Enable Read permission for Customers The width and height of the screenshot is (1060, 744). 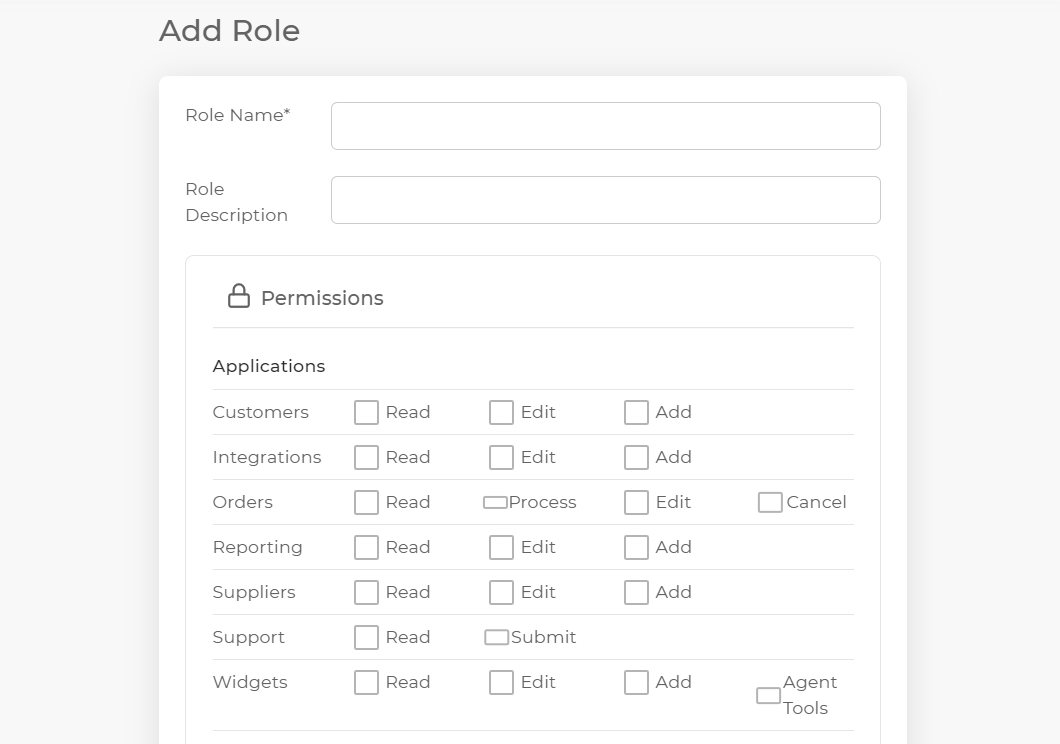(367, 413)
